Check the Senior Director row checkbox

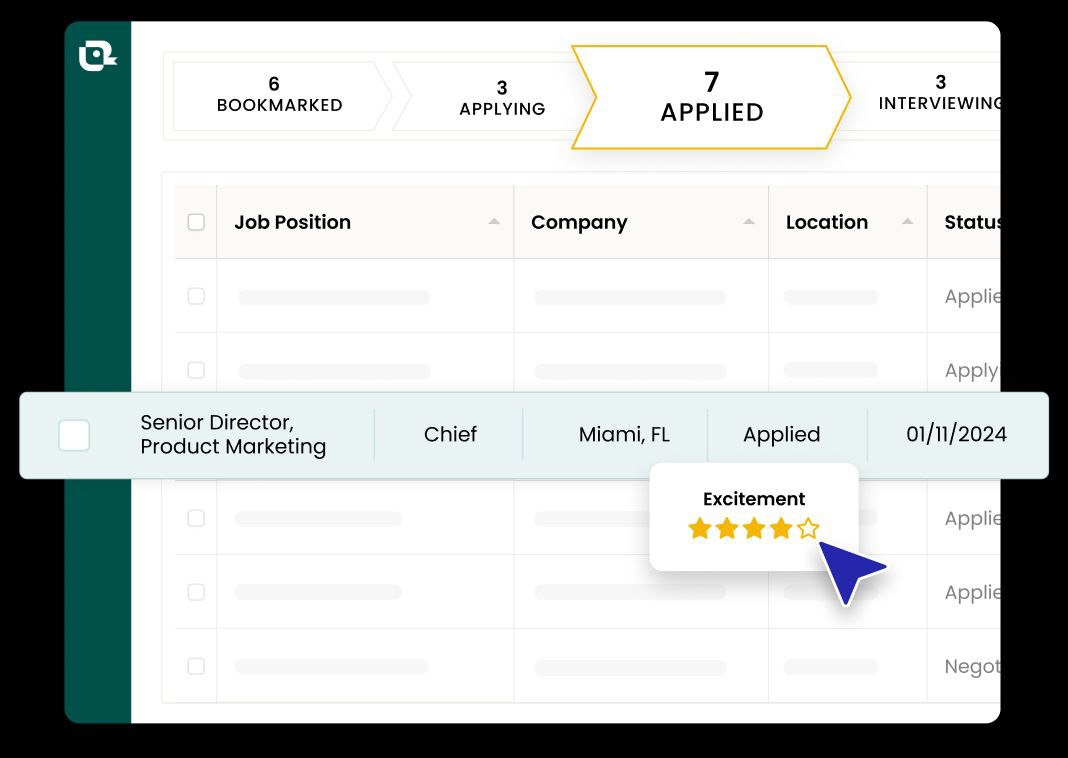point(74,435)
